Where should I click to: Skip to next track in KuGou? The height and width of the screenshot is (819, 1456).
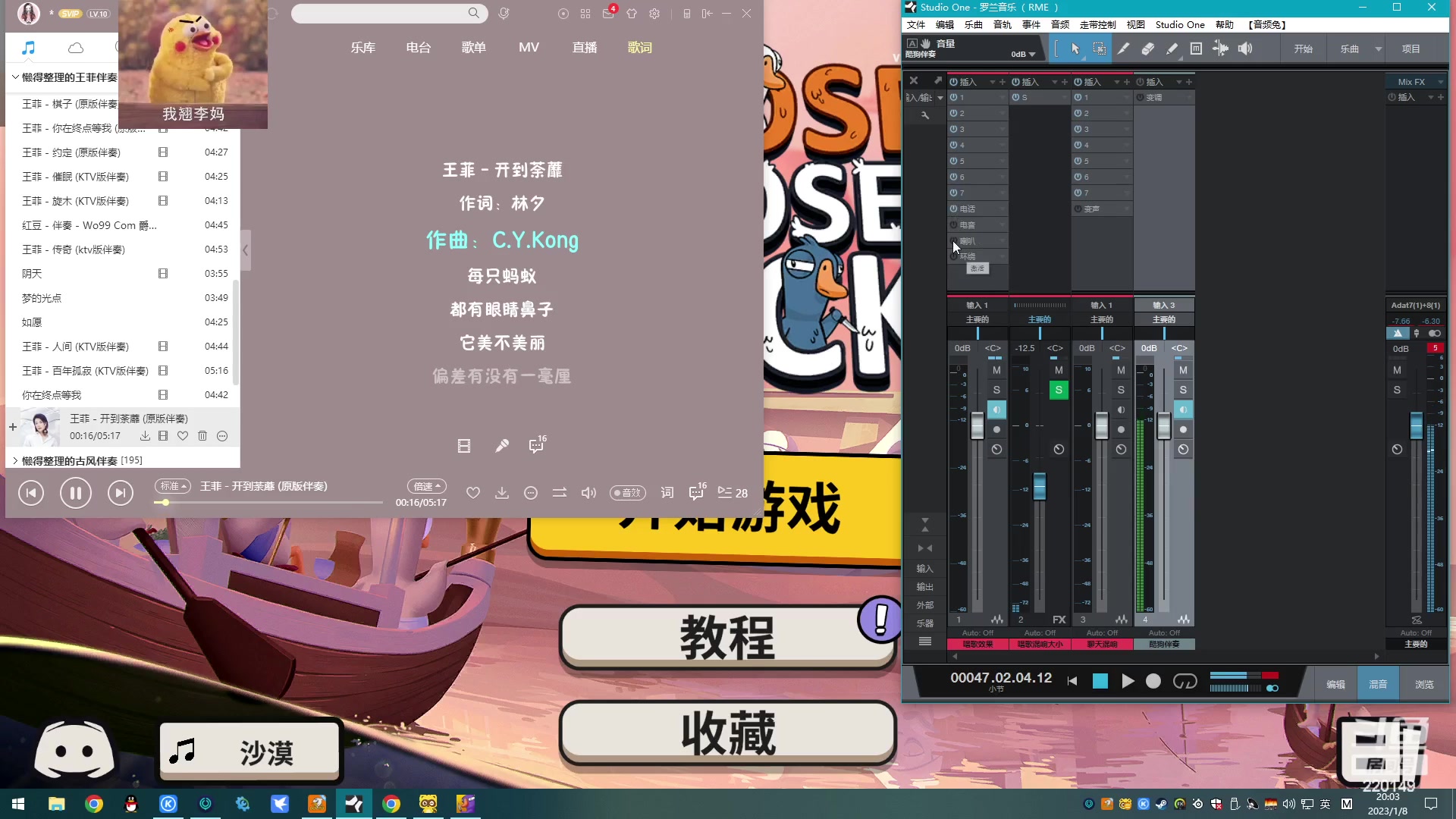(x=120, y=494)
